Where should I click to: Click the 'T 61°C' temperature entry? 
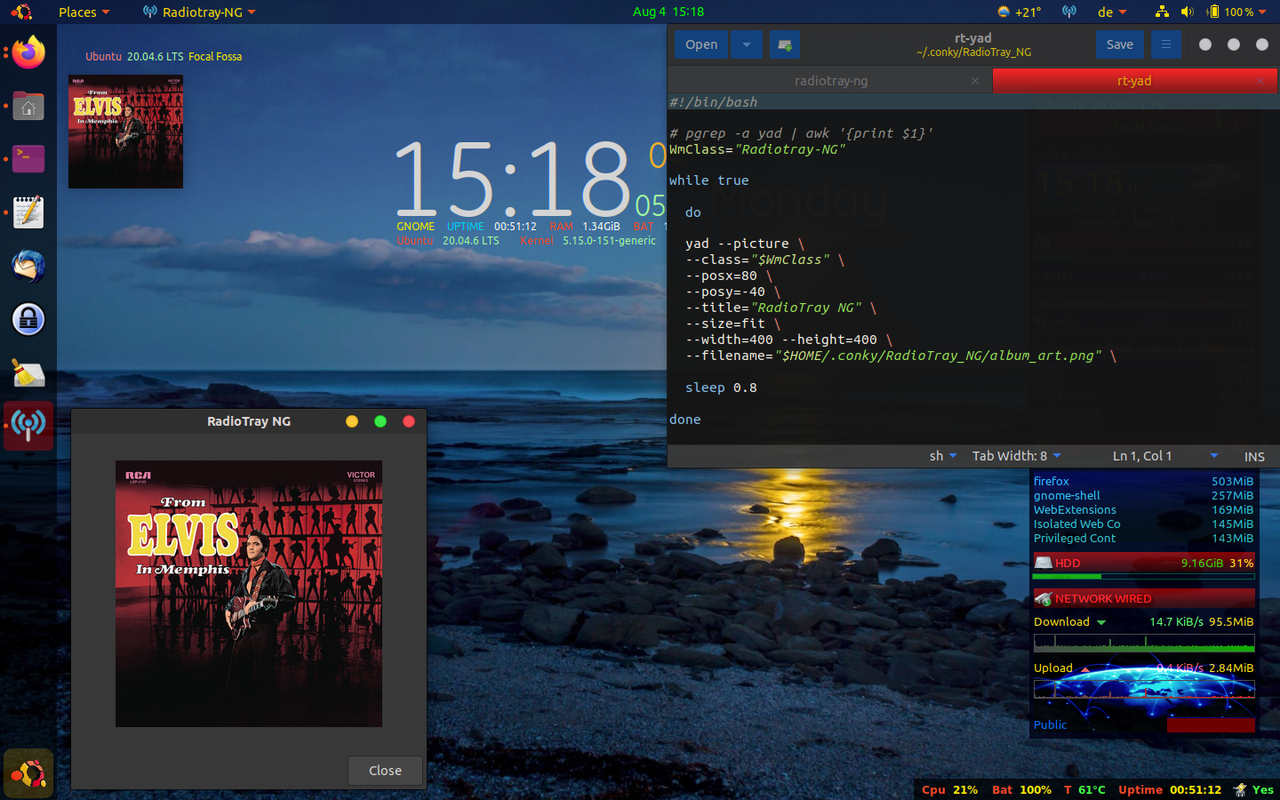coord(1085,790)
